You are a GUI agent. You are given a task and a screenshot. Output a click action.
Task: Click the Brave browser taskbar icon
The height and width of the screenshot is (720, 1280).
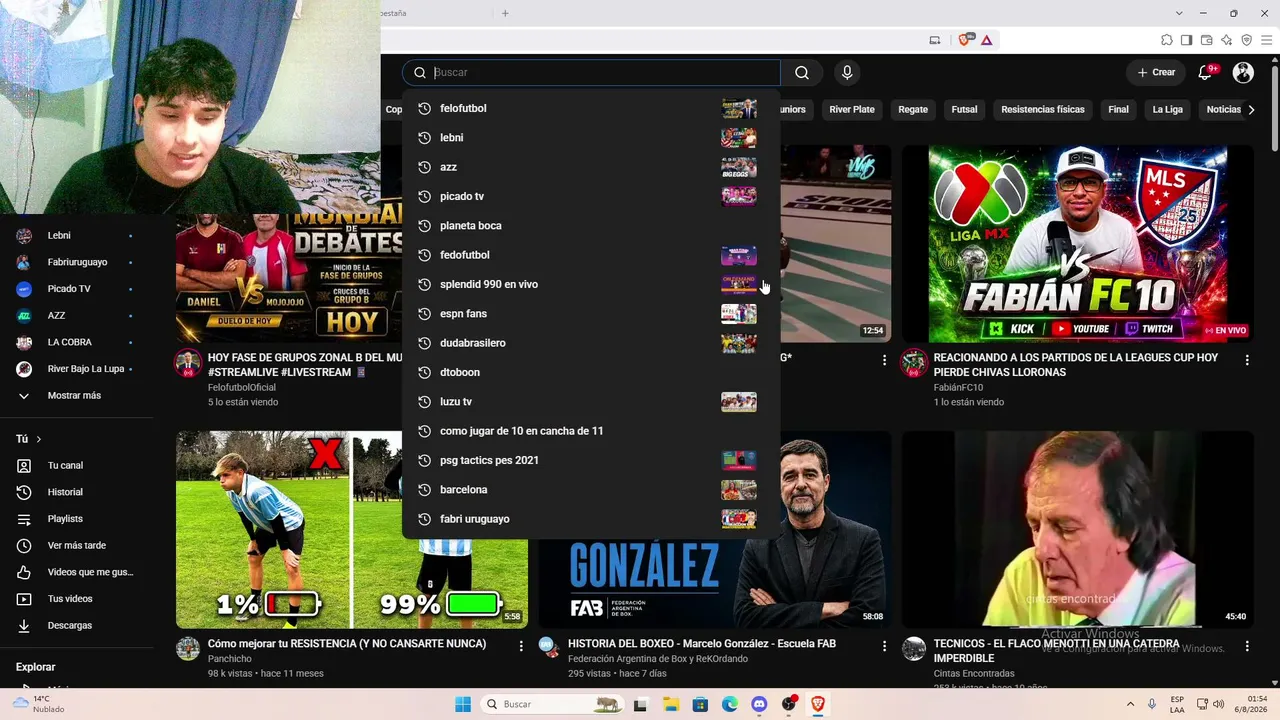click(x=818, y=704)
